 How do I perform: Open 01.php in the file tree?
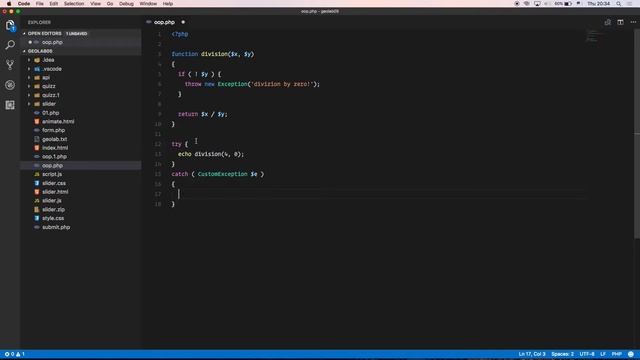tap(51, 113)
